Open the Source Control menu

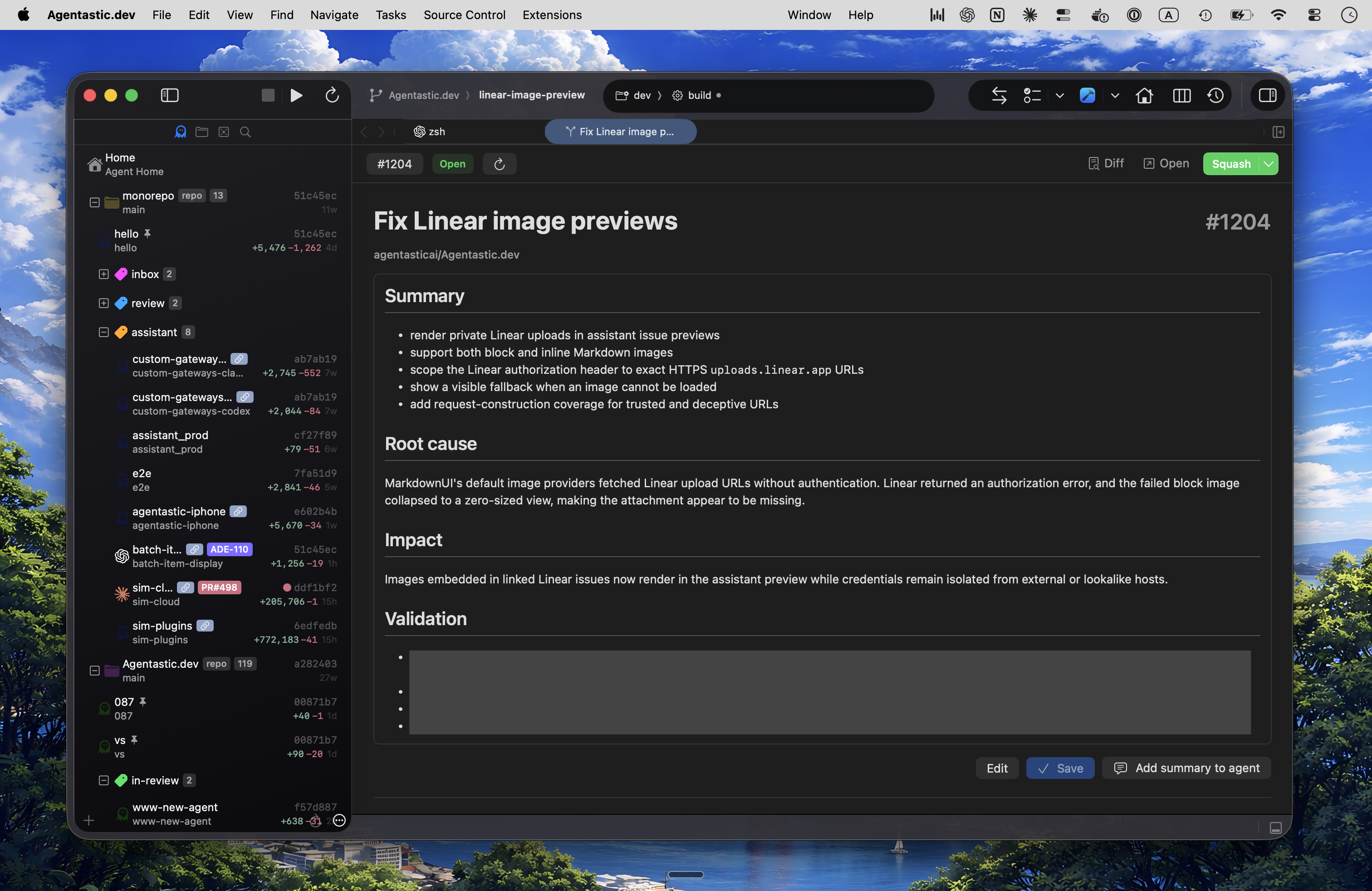(465, 15)
